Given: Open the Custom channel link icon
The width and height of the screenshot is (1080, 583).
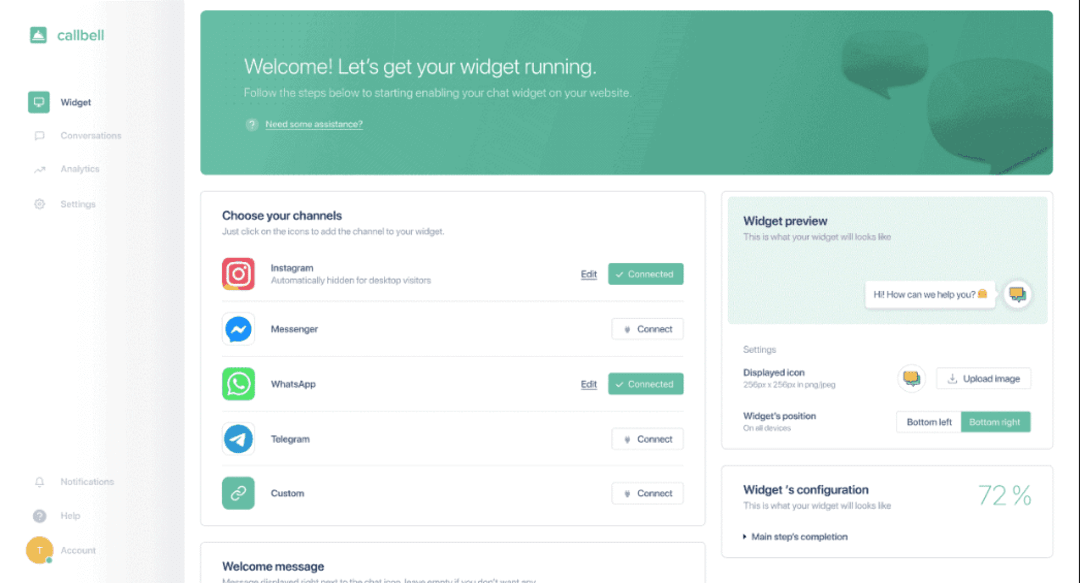Looking at the screenshot, I should [238, 493].
